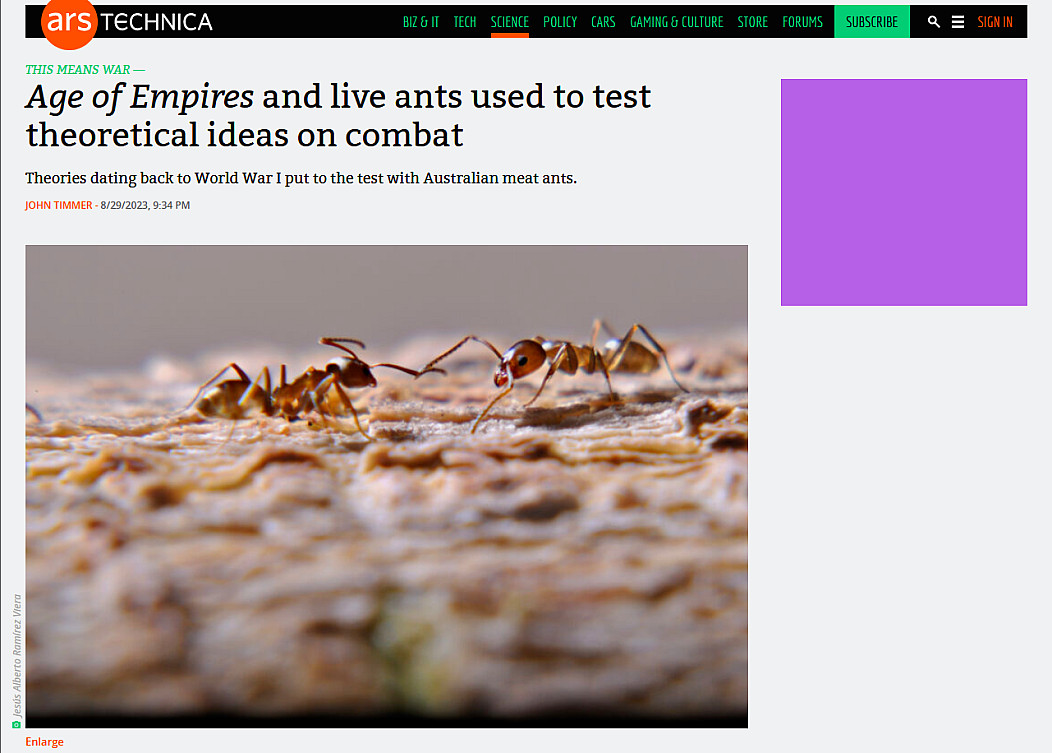Click the camera icon beside photo credit
The image size is (1052, 753).
[x=16, y=723]
